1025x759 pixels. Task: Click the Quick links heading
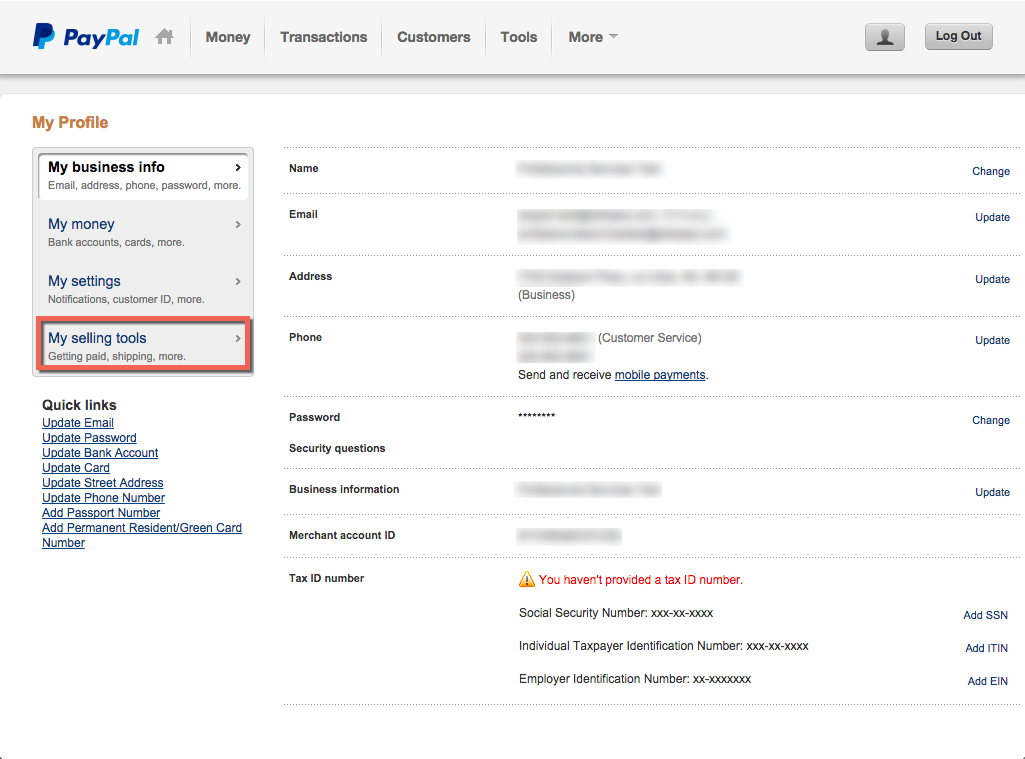coord(79,405)
